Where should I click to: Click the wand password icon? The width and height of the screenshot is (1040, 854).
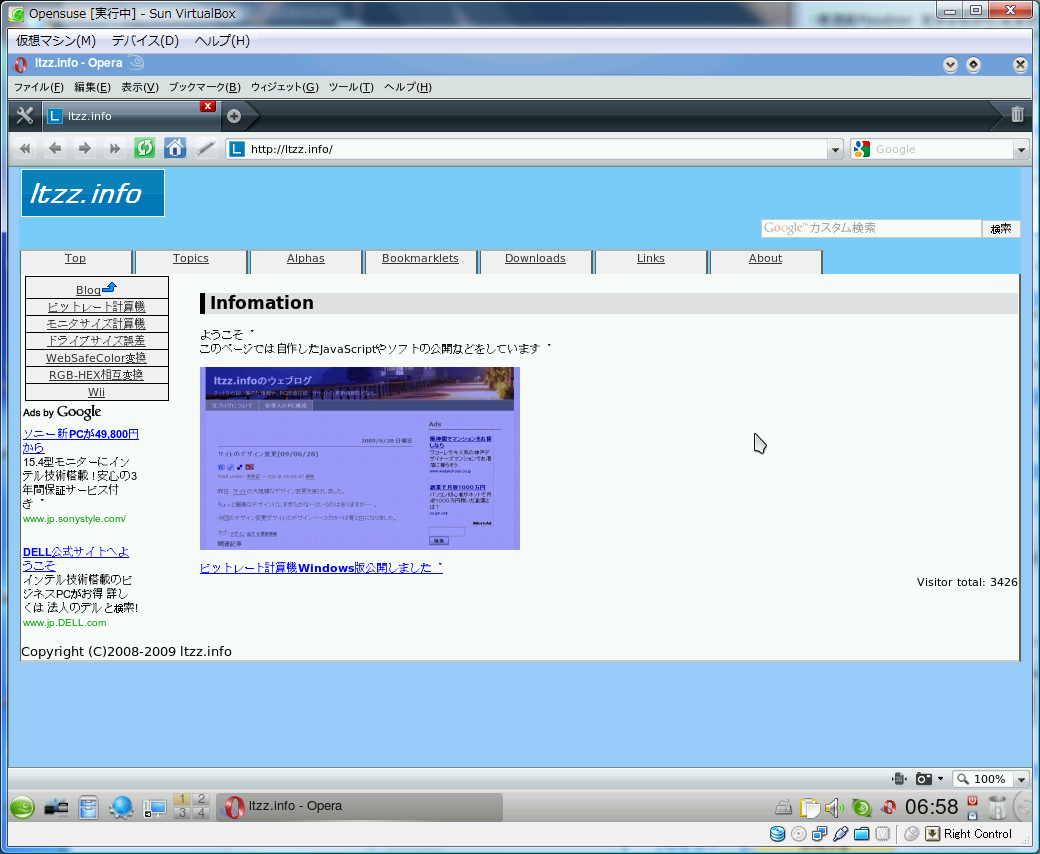click(x=206, y=149)
